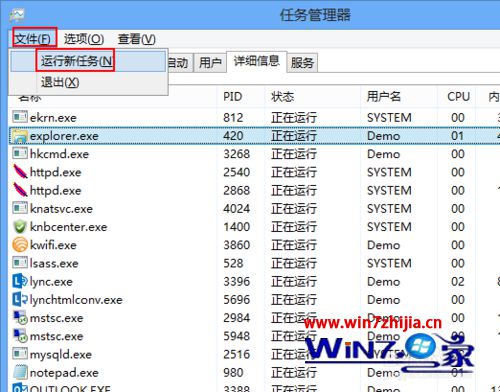This screenshot has height=392, width=500.
Task: Open the 查看(V) menu
Action: point(136,39)
